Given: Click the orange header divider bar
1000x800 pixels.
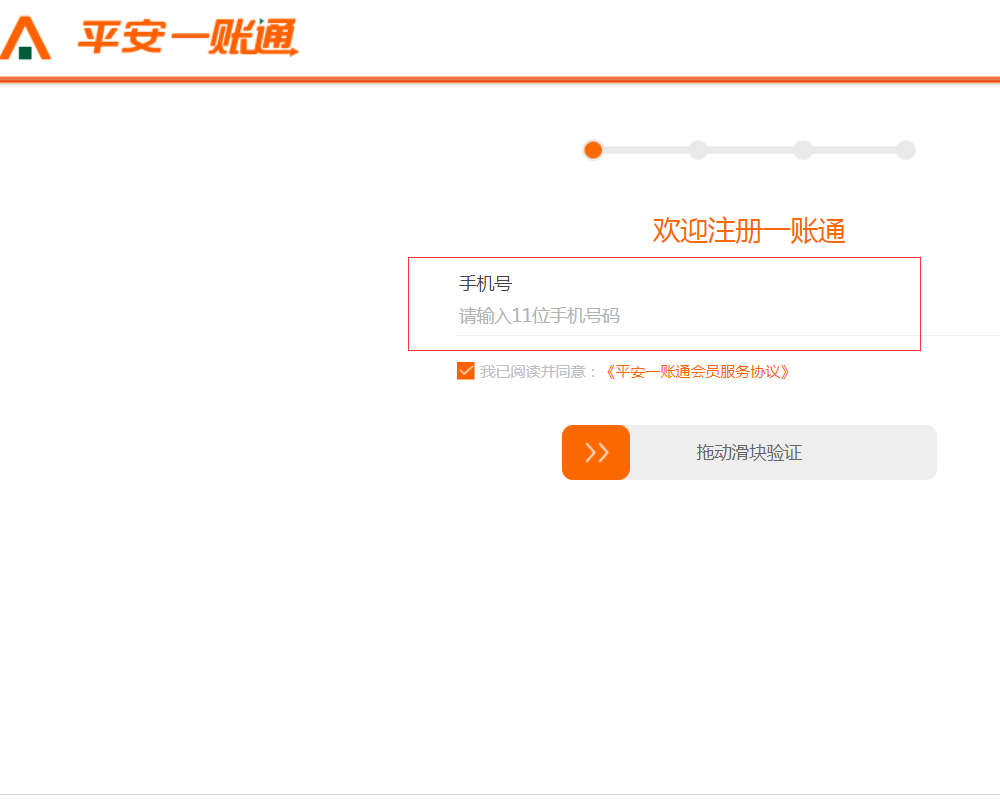Looking at the screenshot, I should pyautogui.click(x=500, y=79).
